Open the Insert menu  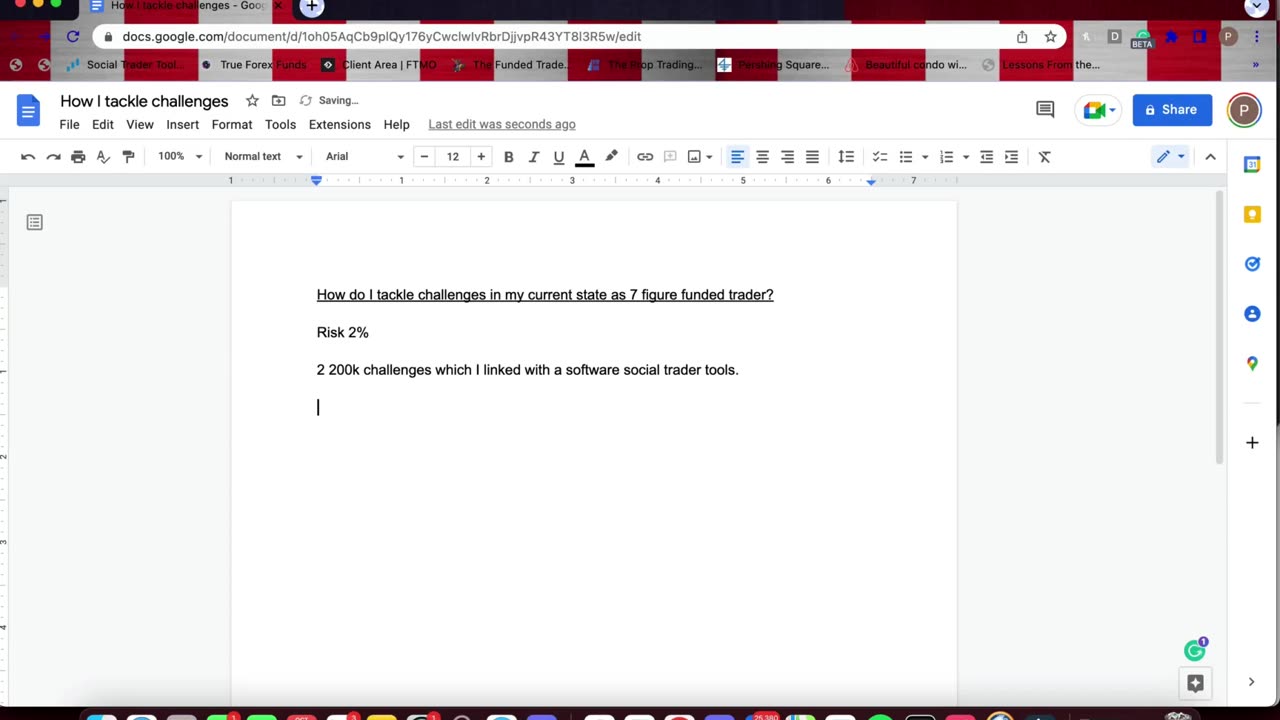pos(182,125)
